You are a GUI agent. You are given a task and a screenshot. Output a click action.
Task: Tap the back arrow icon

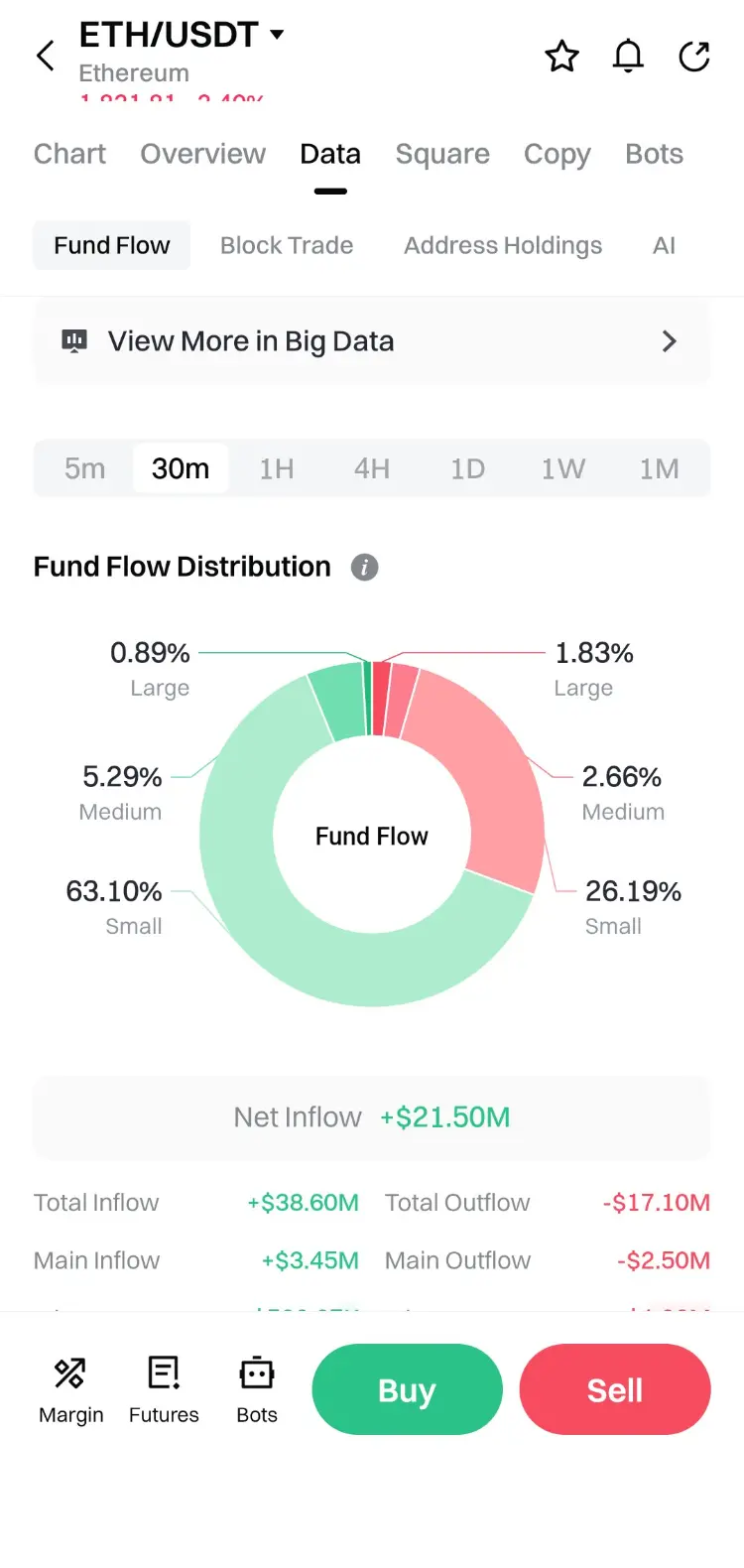46,56
